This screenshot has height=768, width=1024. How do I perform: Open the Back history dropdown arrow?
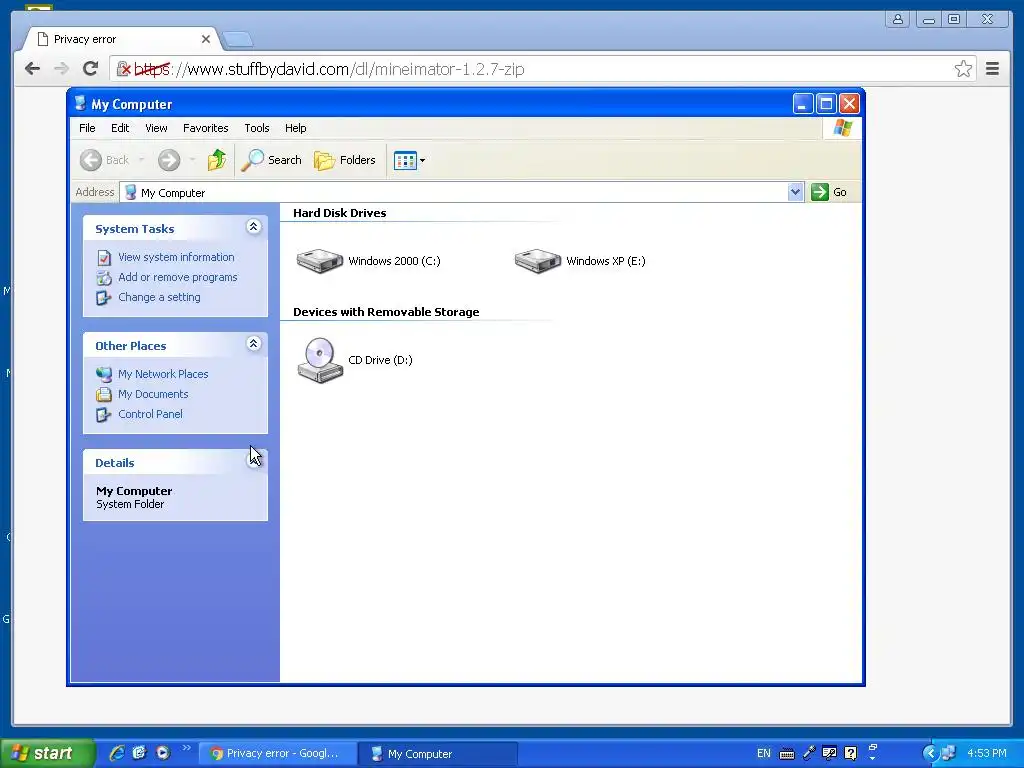(x=141, y=160)
